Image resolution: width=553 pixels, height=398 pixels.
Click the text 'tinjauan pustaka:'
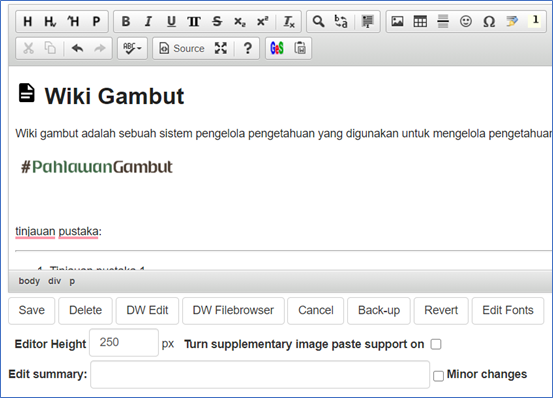click(x=58, y=231)
